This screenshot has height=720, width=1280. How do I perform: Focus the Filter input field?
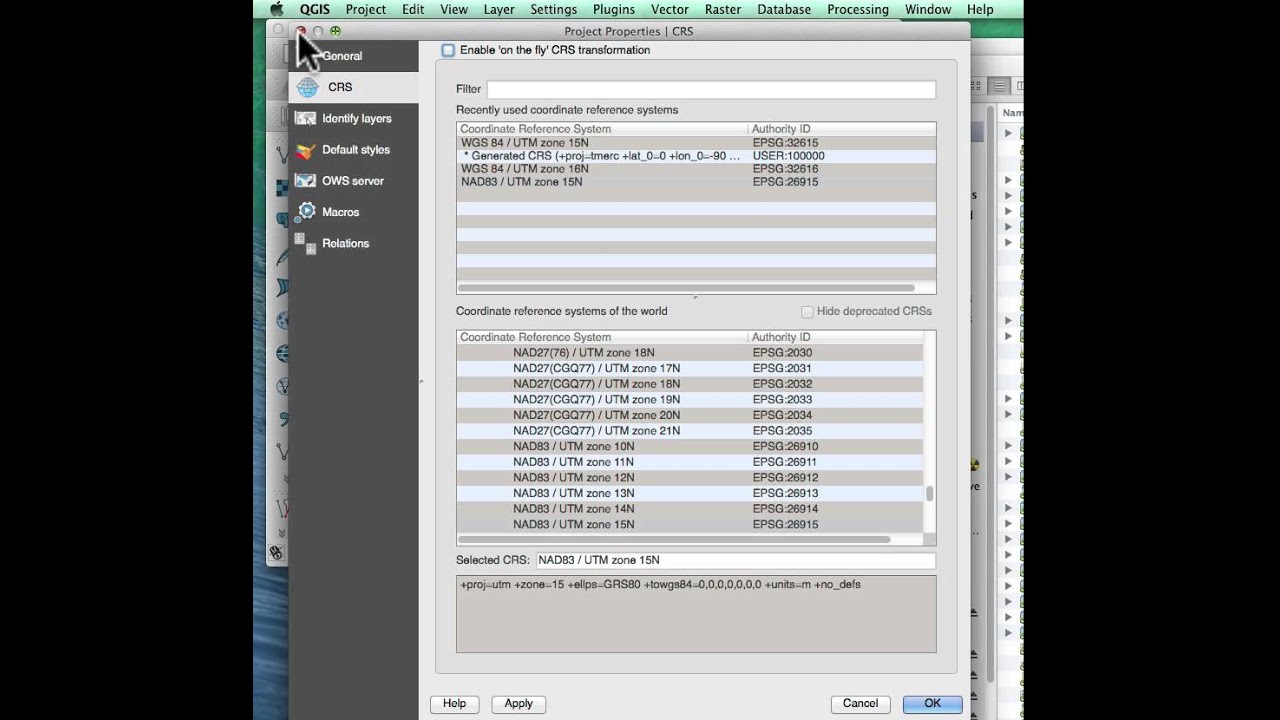(x=711, y=89)
